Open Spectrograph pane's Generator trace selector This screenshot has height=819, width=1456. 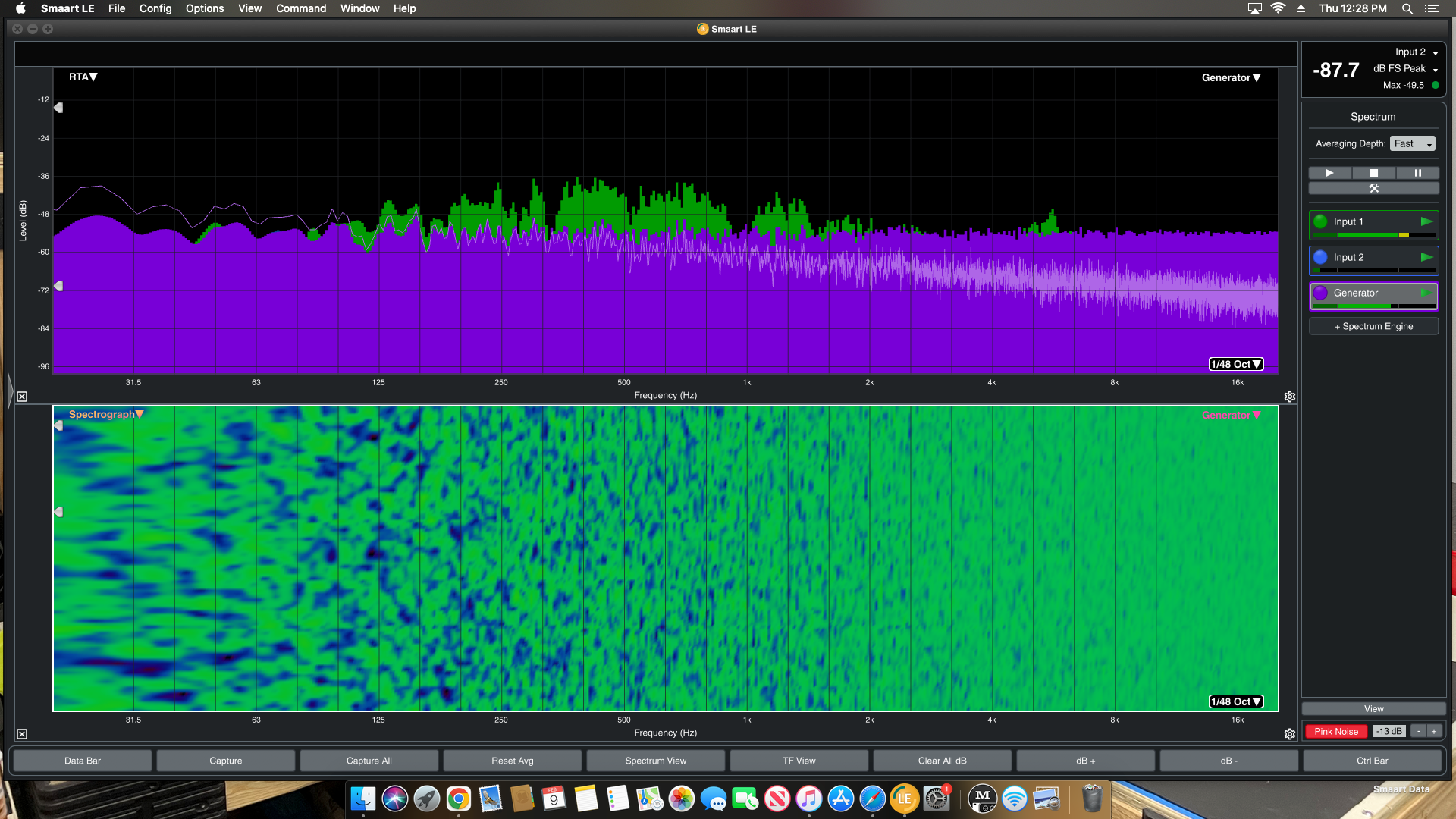coord(1231,415)
